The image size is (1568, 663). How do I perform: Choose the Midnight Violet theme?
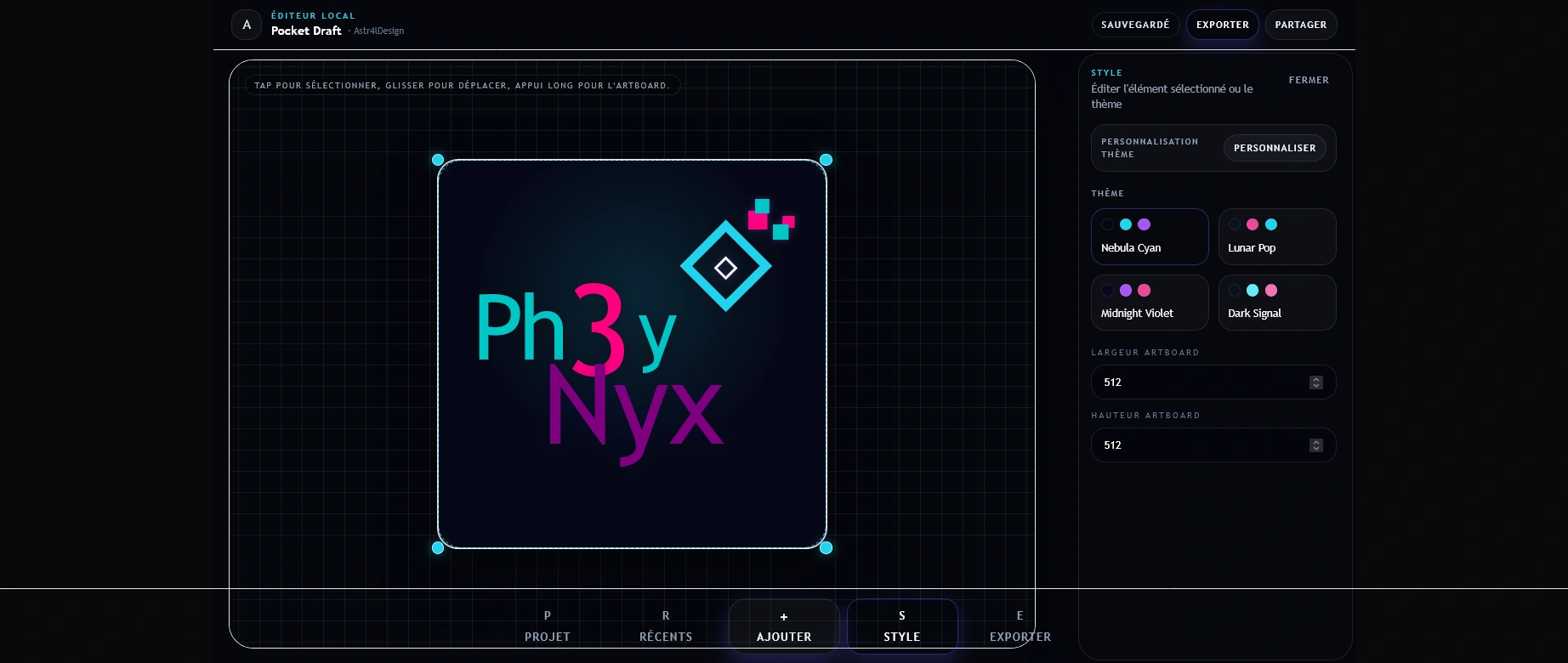pos(1150,303)
